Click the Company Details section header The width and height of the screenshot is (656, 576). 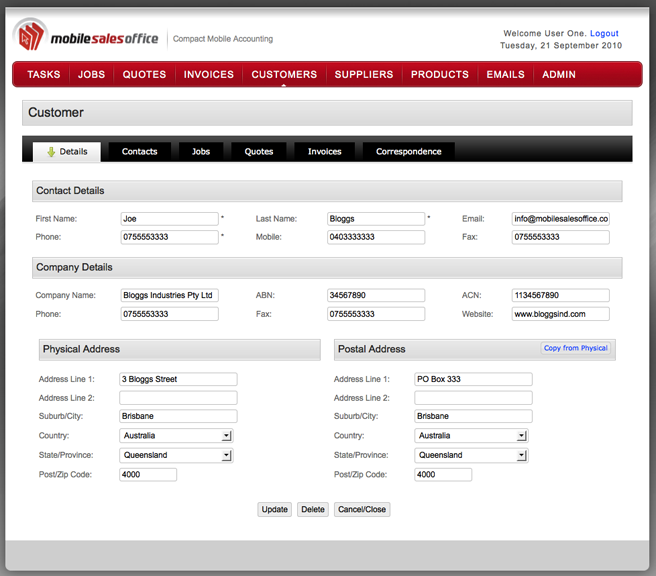pyautogui.click(x=327, y=268)
